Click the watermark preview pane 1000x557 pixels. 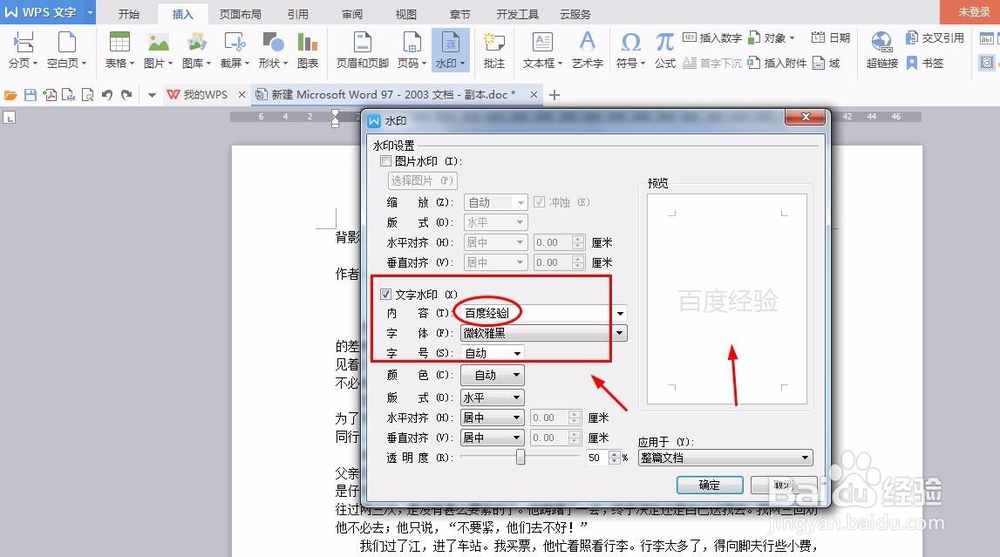point(727,299)
